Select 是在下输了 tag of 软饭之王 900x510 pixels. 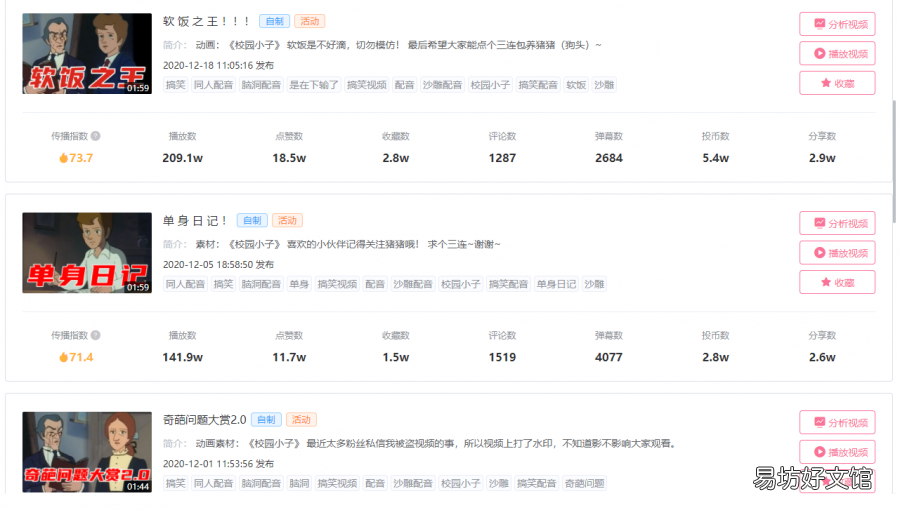click(x=313, y=85)
